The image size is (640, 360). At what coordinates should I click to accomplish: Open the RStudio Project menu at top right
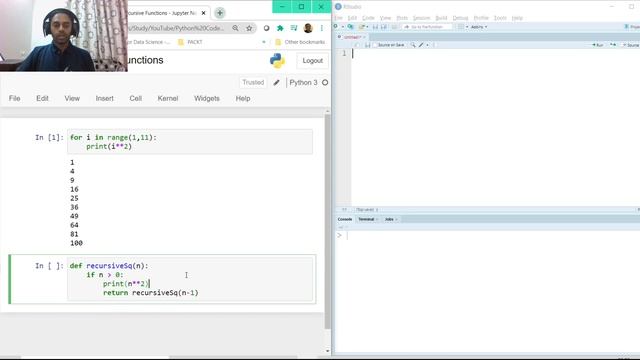click(632, 27)
